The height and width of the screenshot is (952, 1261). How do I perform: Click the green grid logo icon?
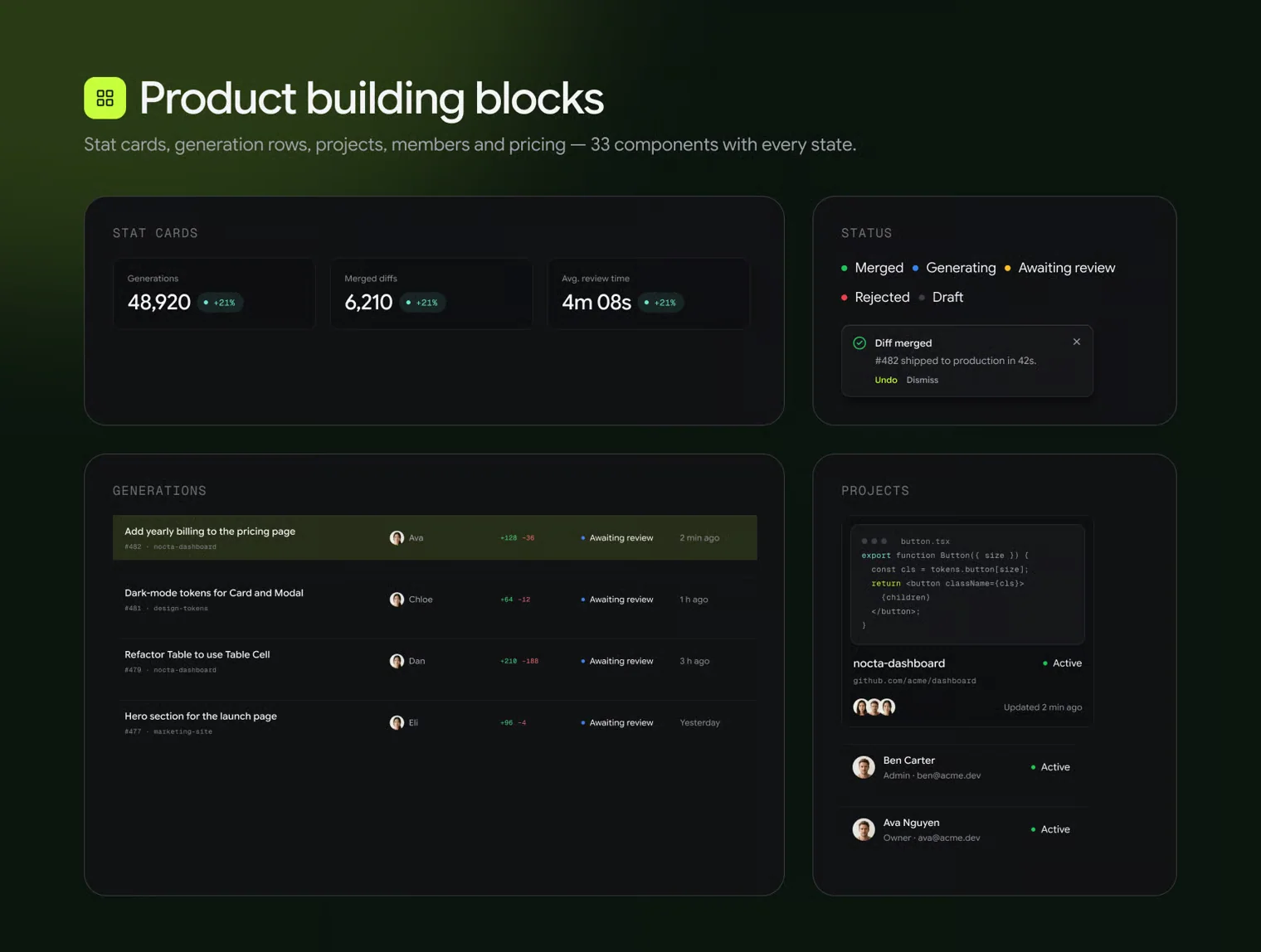105,98
